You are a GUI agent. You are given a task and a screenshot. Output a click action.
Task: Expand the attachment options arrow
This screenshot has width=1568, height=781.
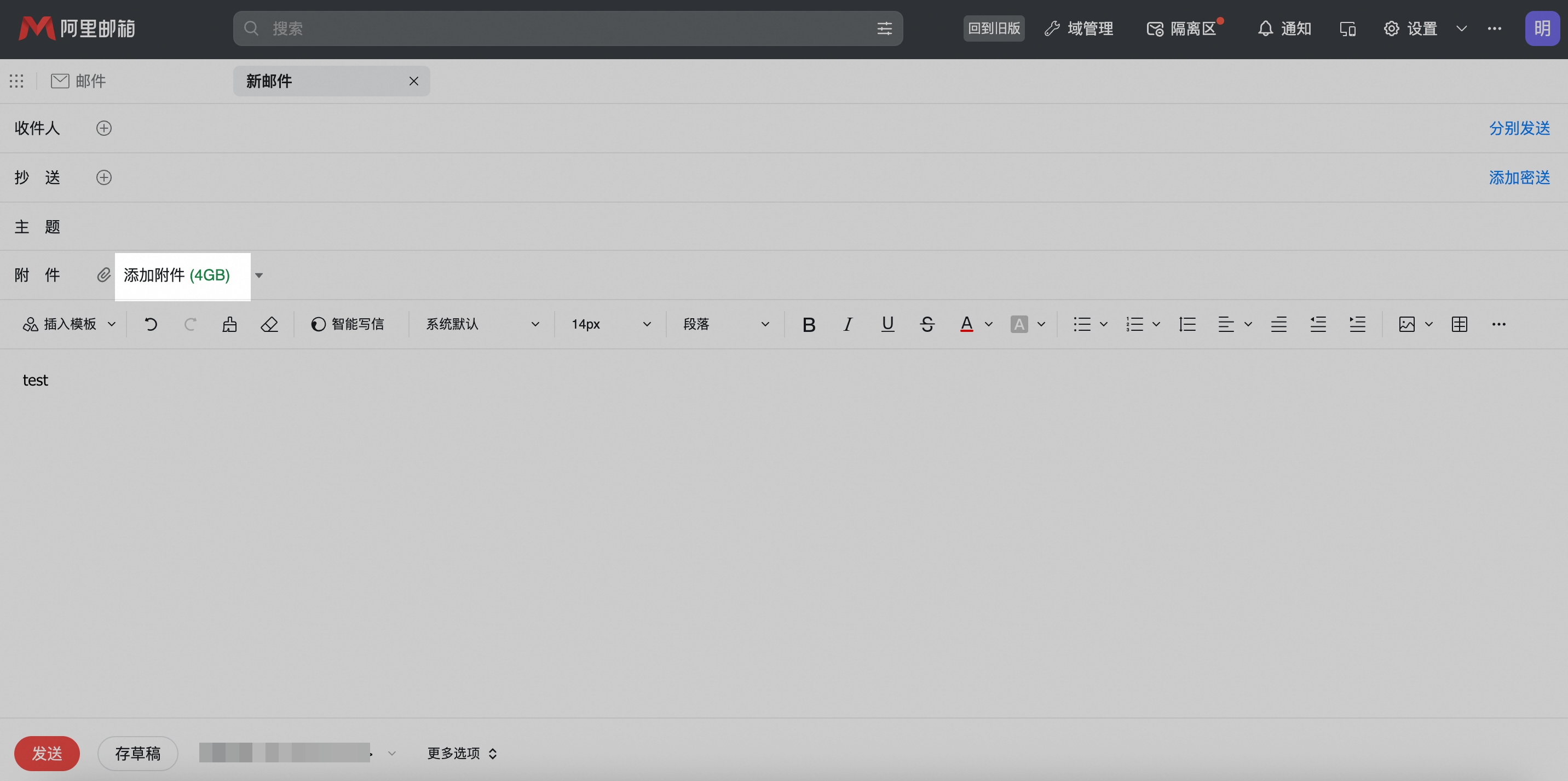click(259, 275)
